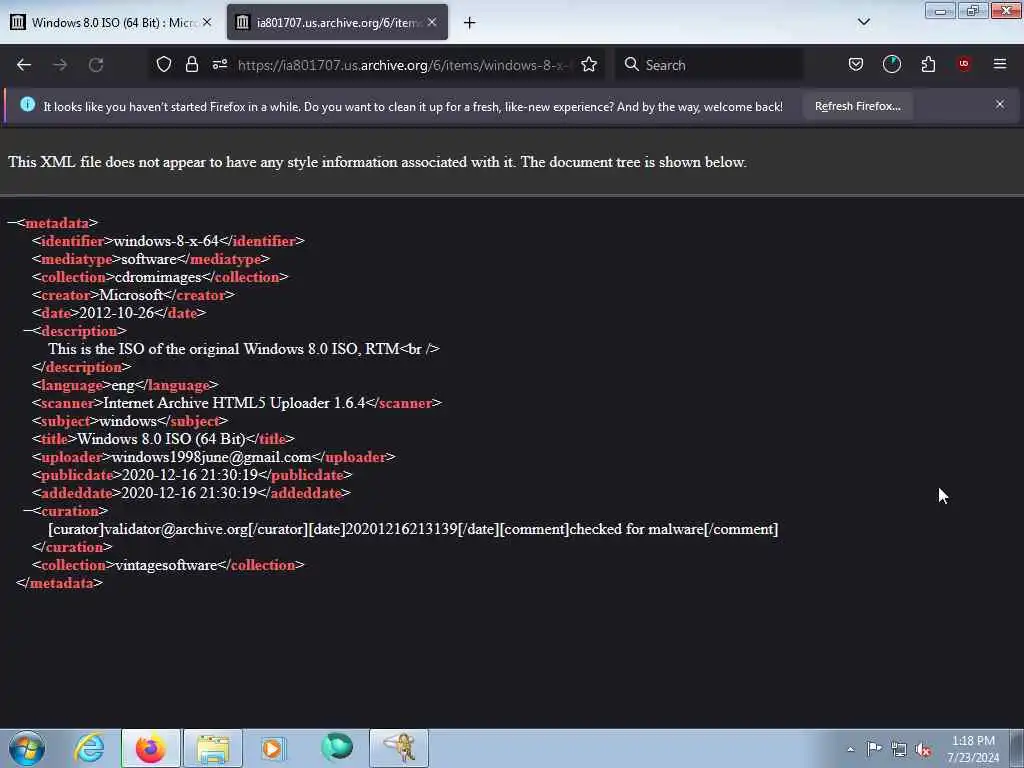Open the Pocket save icon

coord(856,64)
